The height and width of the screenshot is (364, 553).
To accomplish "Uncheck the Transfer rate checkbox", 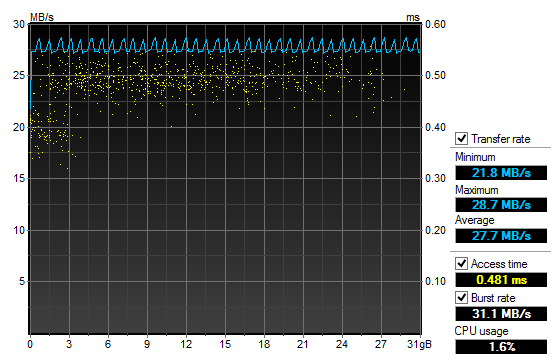I will coord(461,138).
